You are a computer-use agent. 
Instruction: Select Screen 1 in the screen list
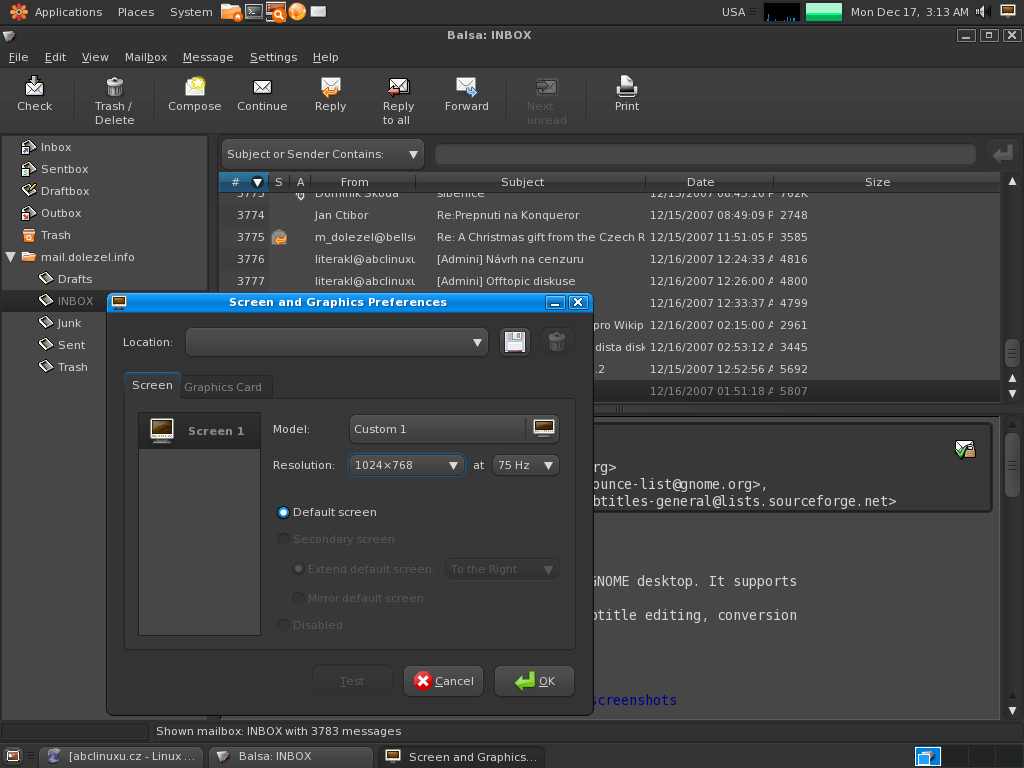[x=199, y=431]
